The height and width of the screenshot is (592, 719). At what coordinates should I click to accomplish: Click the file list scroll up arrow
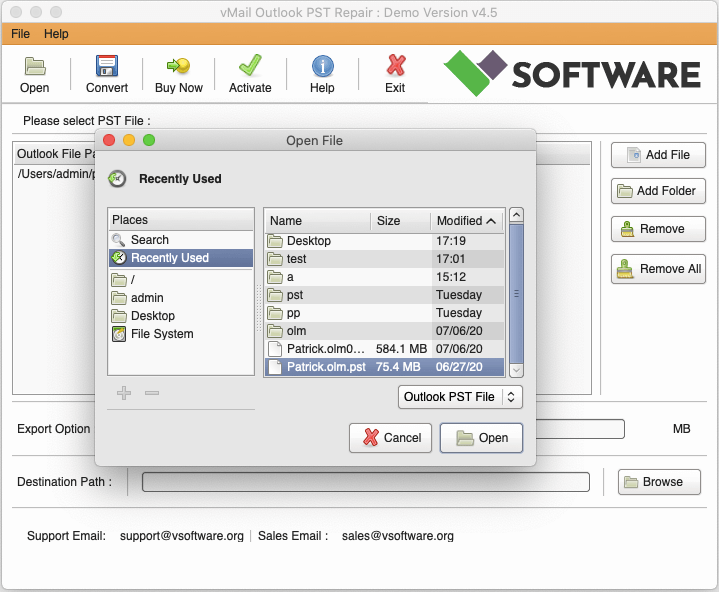click(x=516, y=215)
